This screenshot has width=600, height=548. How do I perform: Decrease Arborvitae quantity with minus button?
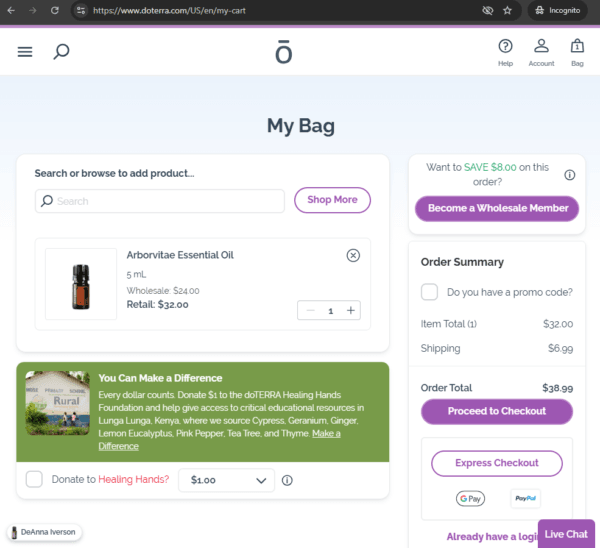311,310
